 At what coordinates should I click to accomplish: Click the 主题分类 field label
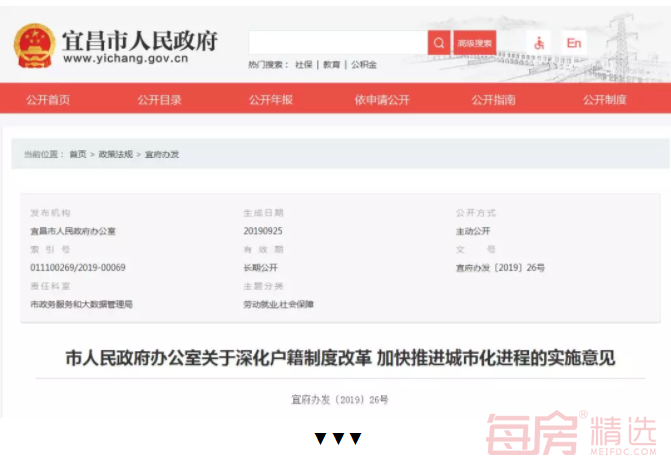[264, 286]
